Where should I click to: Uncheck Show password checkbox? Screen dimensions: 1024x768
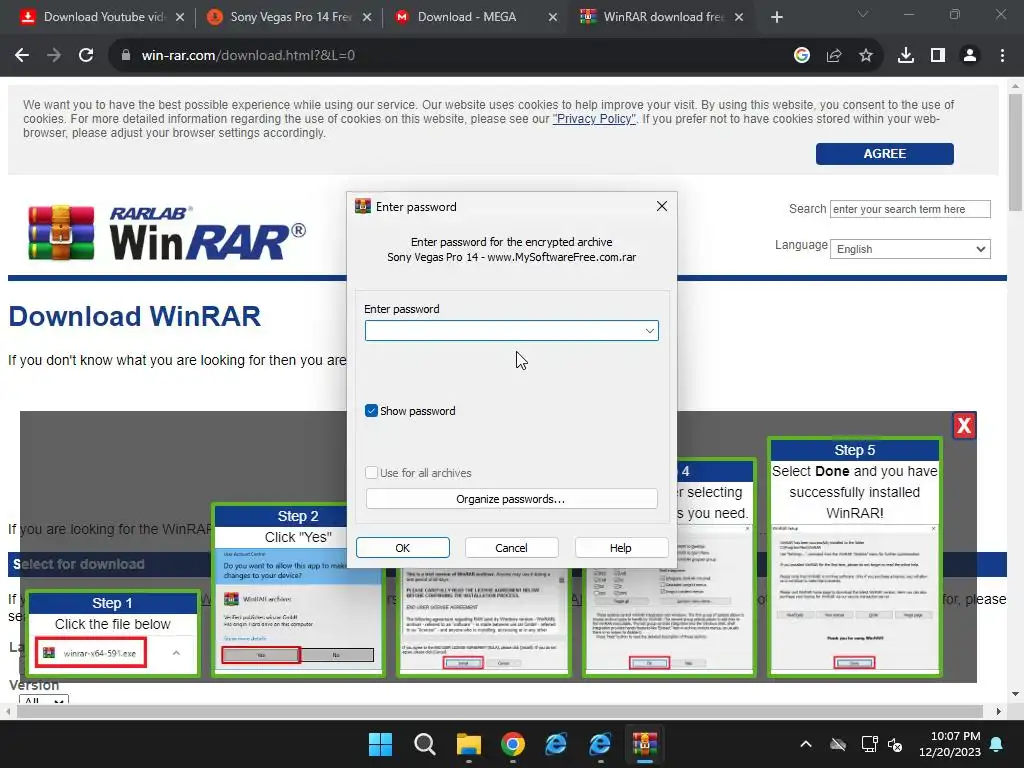click(371, 411)
